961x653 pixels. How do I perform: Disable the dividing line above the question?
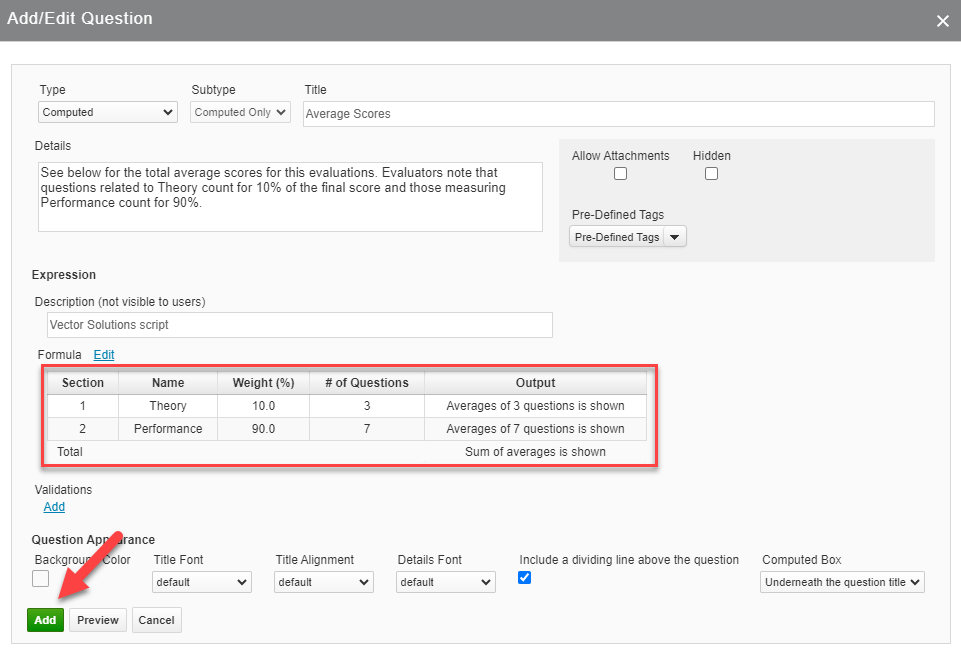tap(524, 577)
